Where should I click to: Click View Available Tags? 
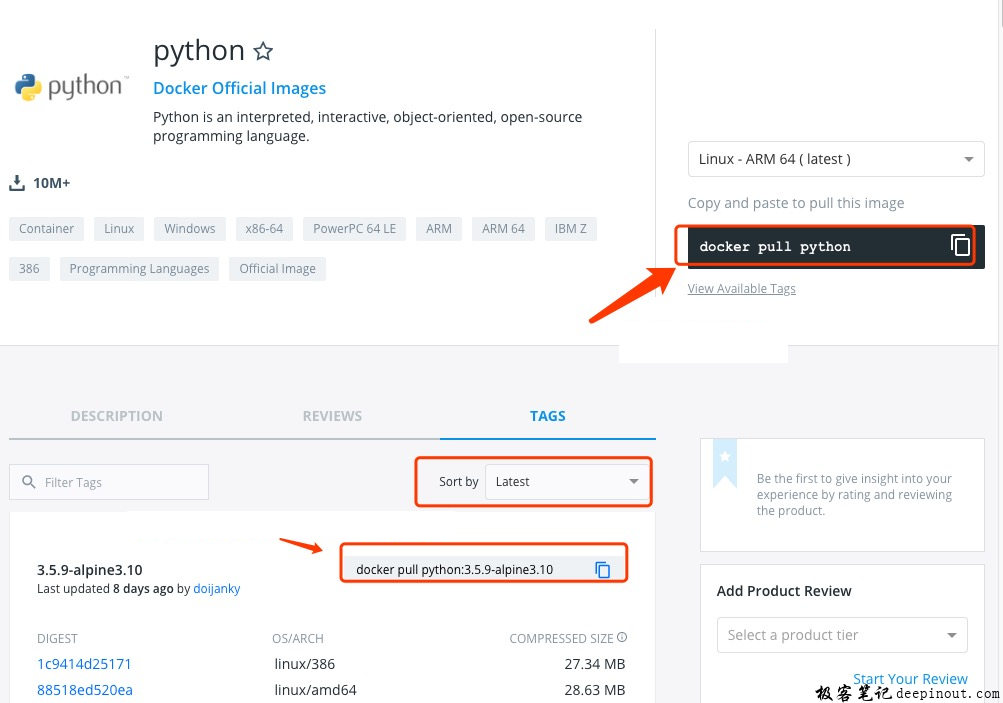coord(741,288)
